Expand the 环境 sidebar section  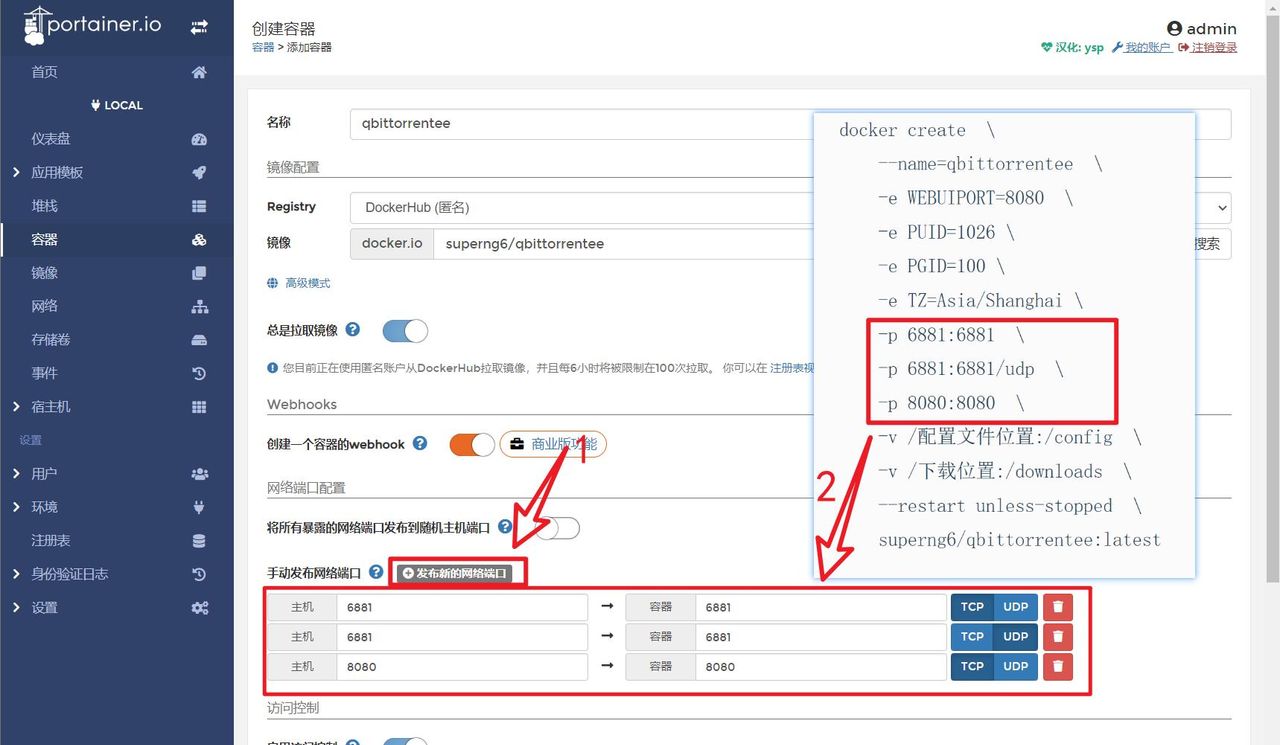16,507
